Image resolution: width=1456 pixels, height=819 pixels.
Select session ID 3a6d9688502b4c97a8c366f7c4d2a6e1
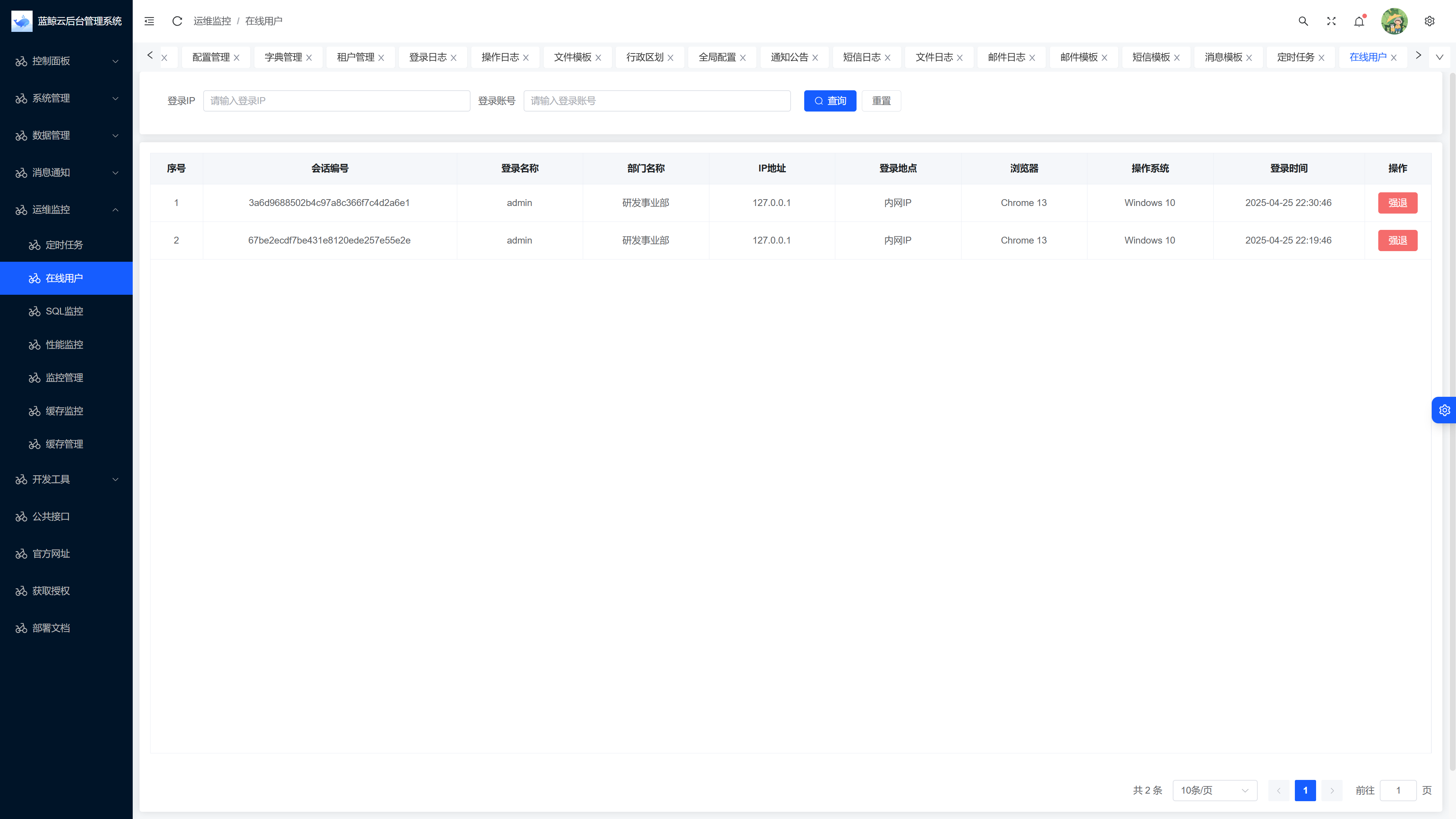click(329, 203)
